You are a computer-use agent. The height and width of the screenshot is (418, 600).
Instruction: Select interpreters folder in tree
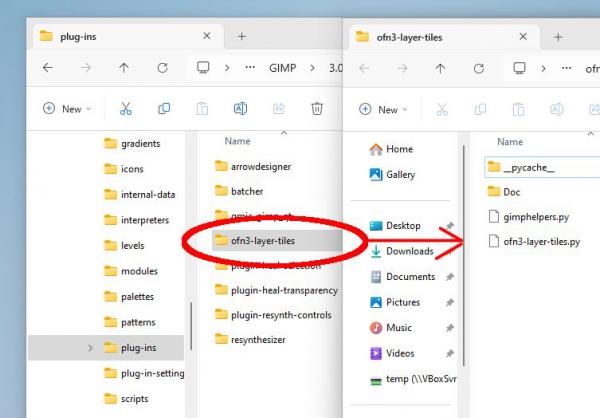(137, 220)
